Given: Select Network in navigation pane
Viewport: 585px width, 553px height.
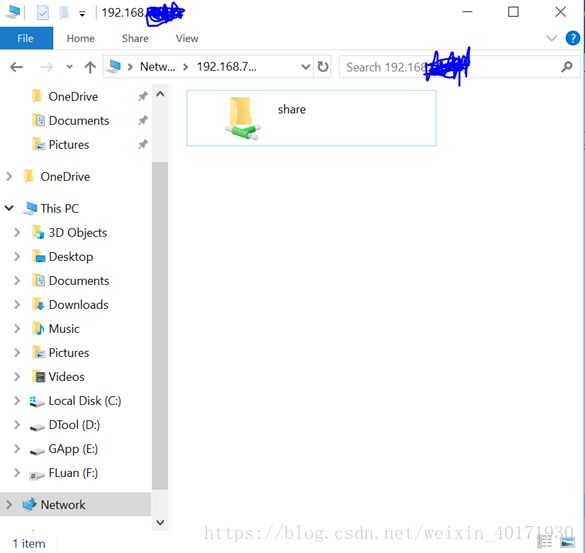Looking at the screenshot, I should (x=63, y=504).
